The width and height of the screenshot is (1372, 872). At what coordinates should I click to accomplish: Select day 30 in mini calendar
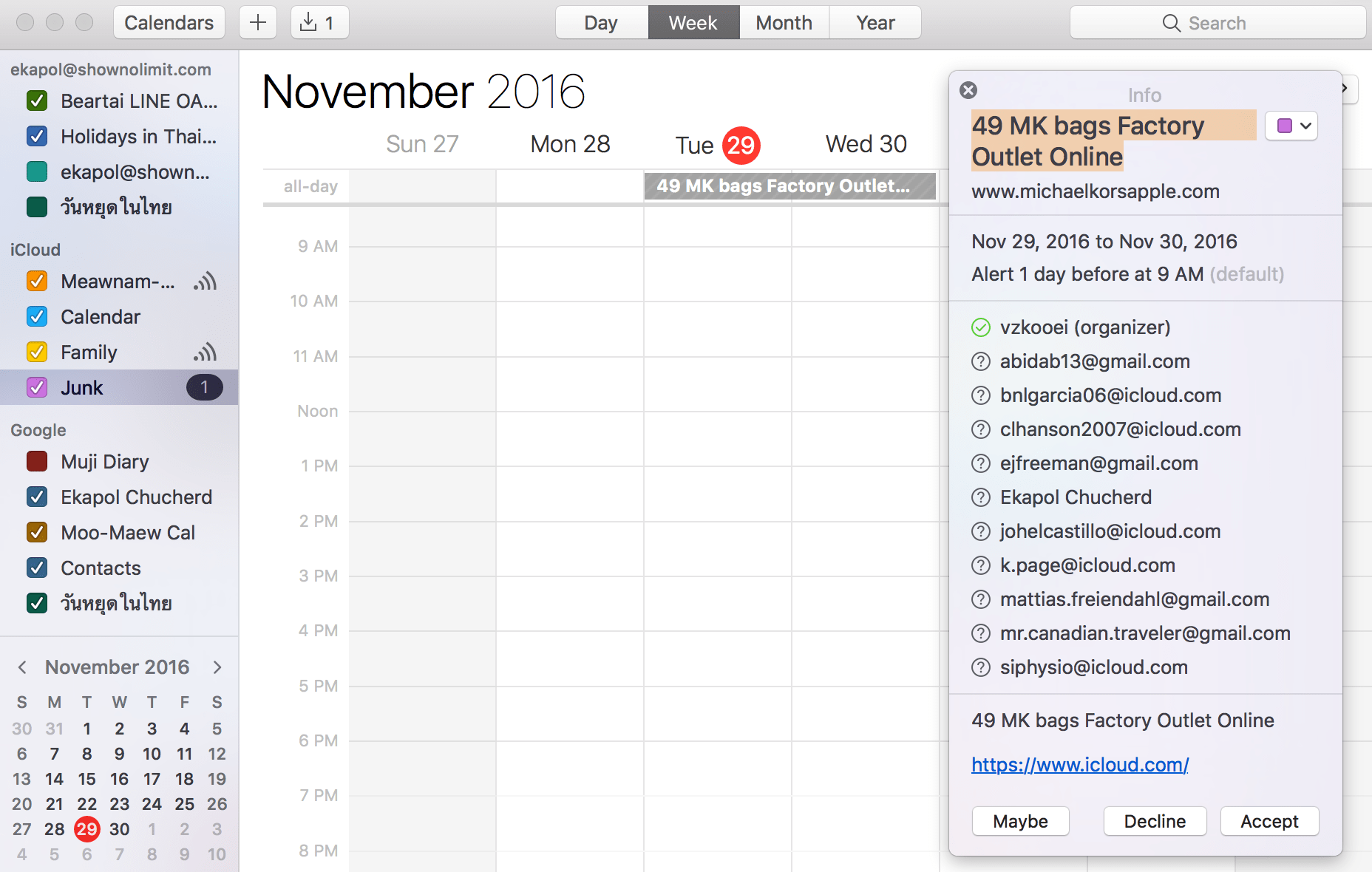(x=120, y=829)
